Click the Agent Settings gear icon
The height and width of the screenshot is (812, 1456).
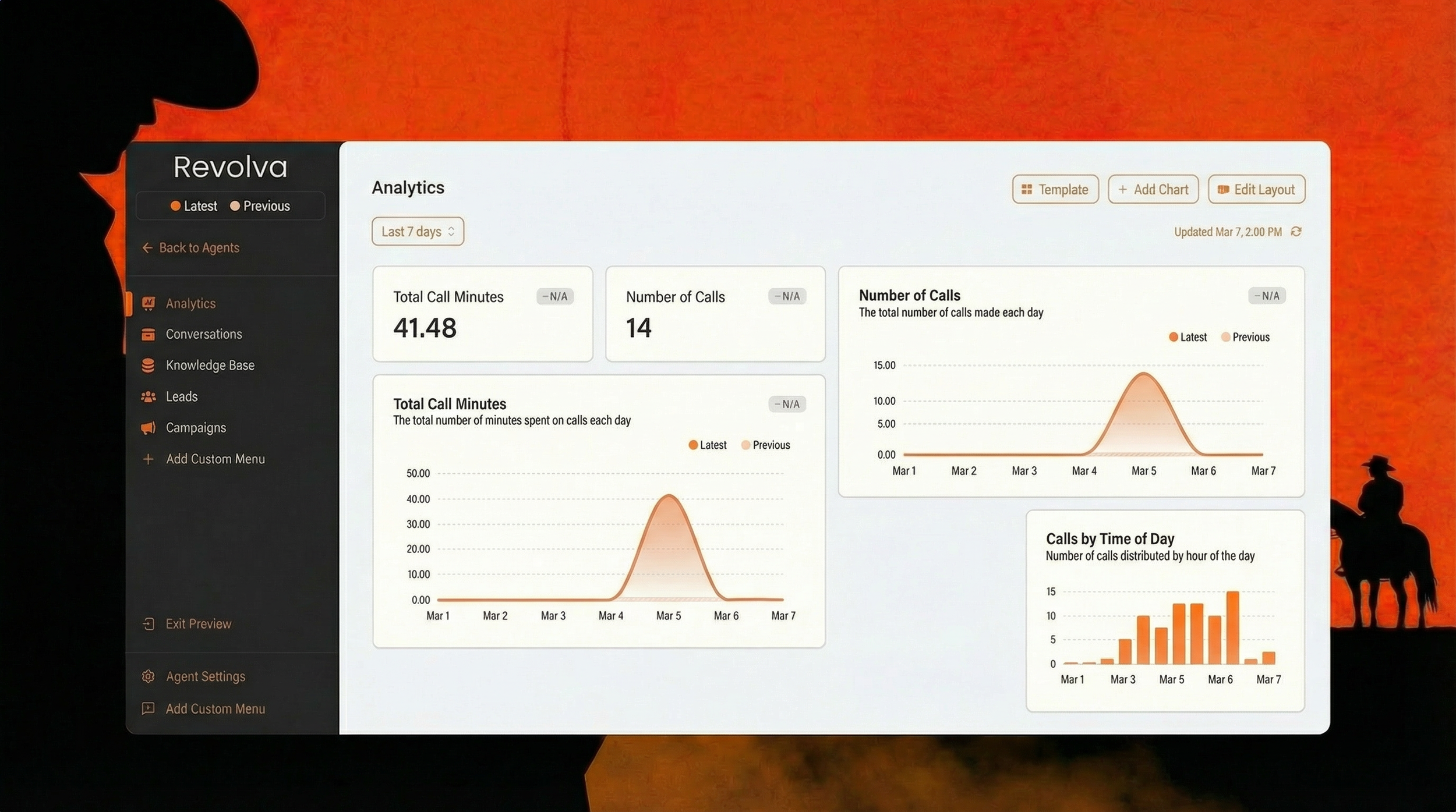(149, 676)
